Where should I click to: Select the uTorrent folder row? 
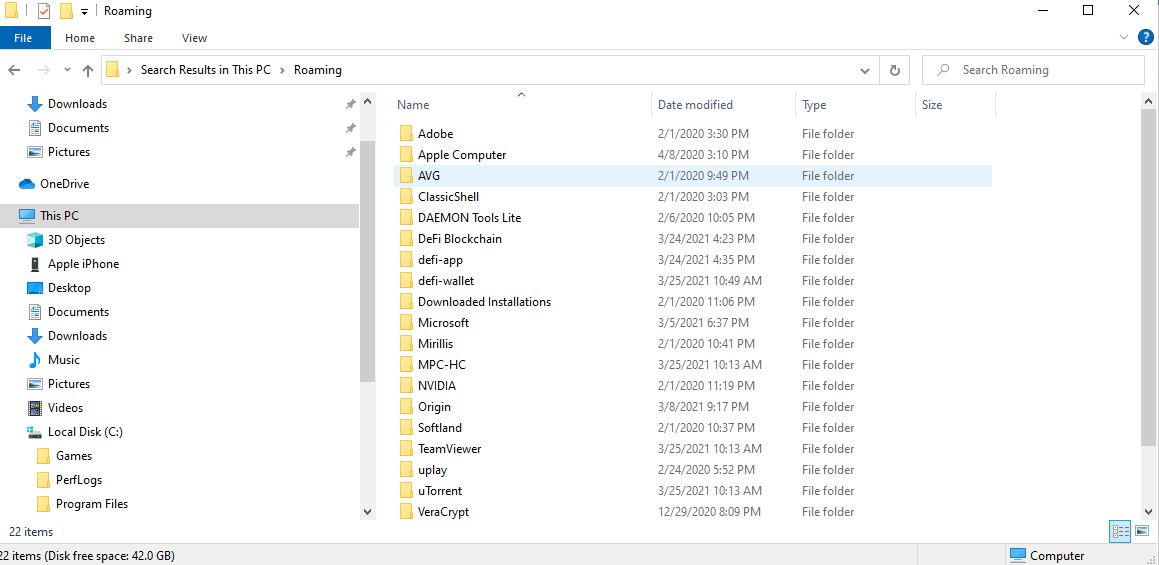(x=694, y=490)
